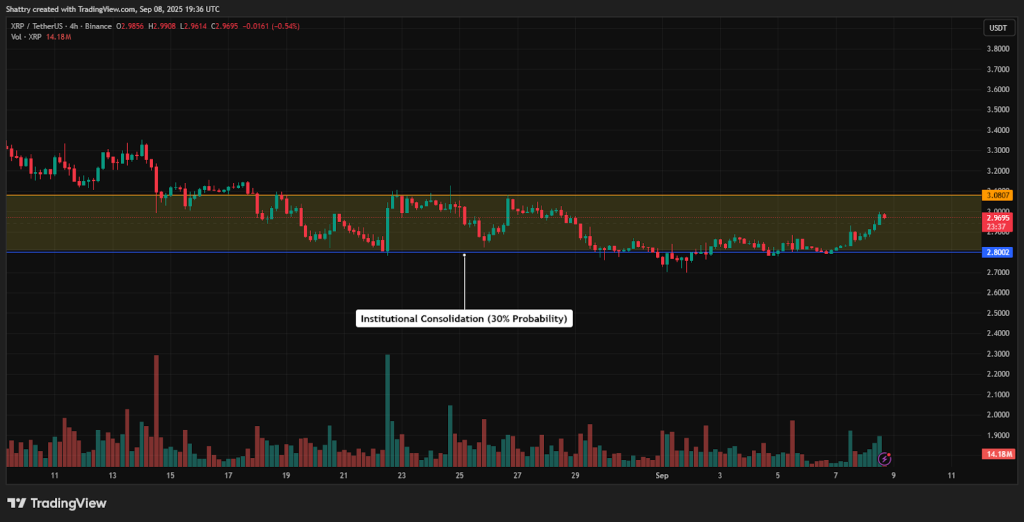Click the tallest green volume bar

coord(387,410)
